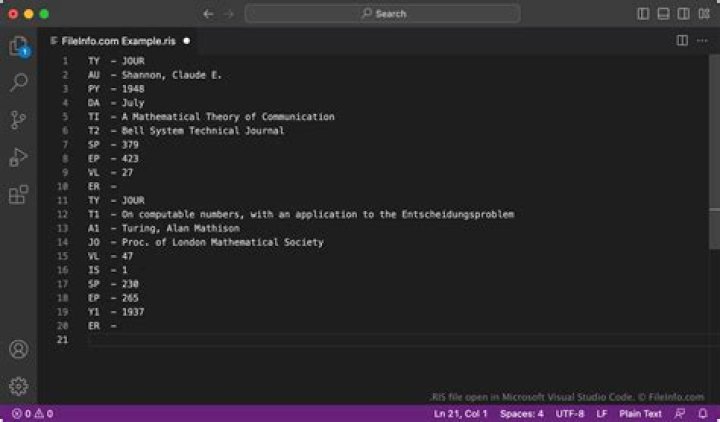
Task: Select the FileInfo.com Example.ris tab
Action: pos(118,41)
